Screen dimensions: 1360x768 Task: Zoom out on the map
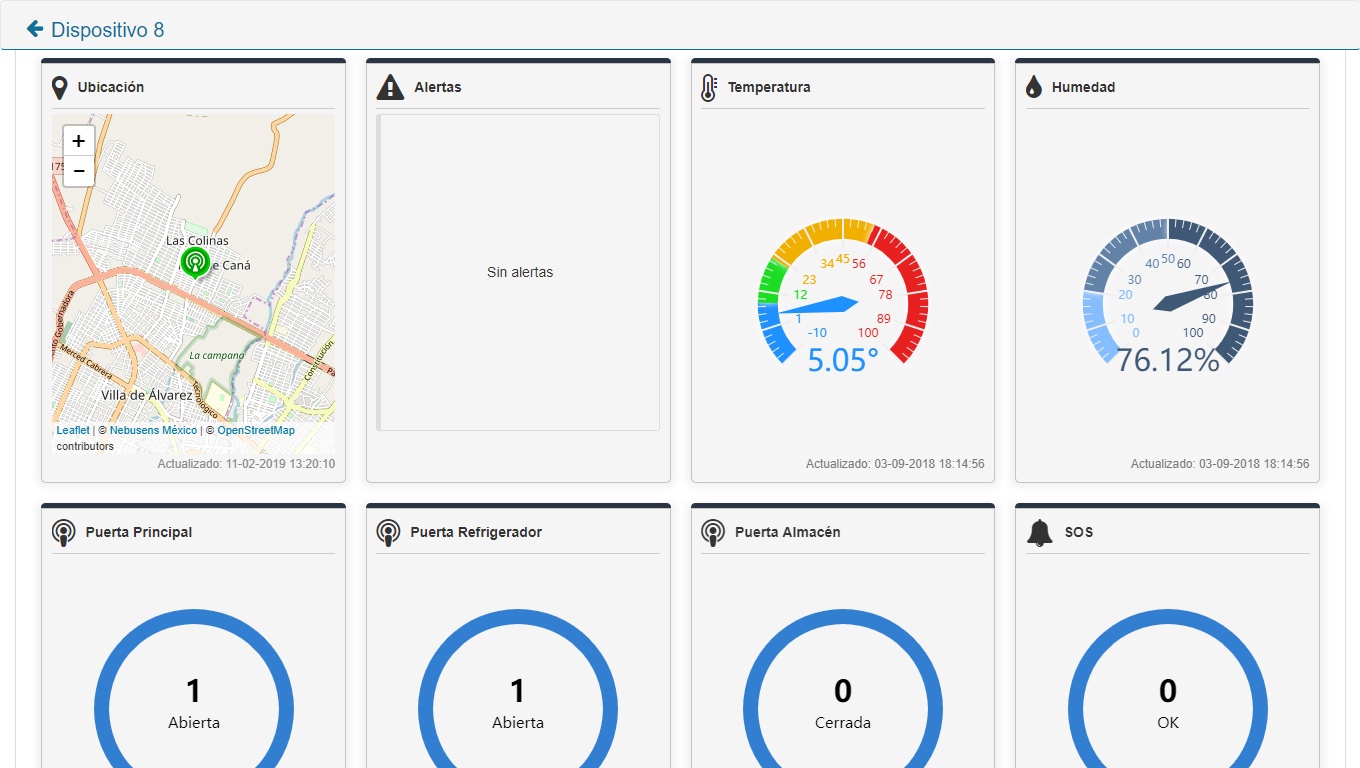79,171
